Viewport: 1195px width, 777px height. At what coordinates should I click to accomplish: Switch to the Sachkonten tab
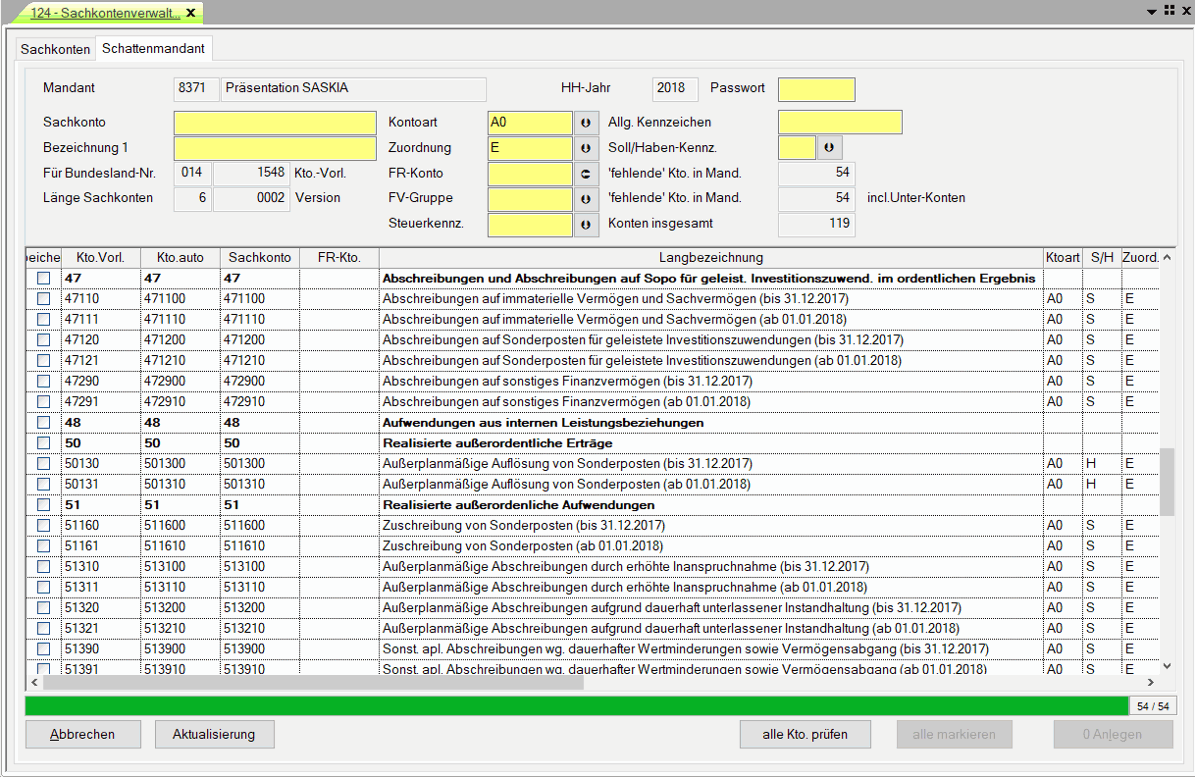[55, 49]
